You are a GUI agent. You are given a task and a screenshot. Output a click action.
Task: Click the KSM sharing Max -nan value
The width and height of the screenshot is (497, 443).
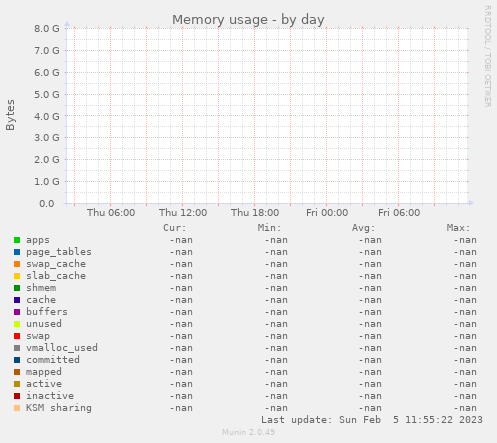(465, 408)
